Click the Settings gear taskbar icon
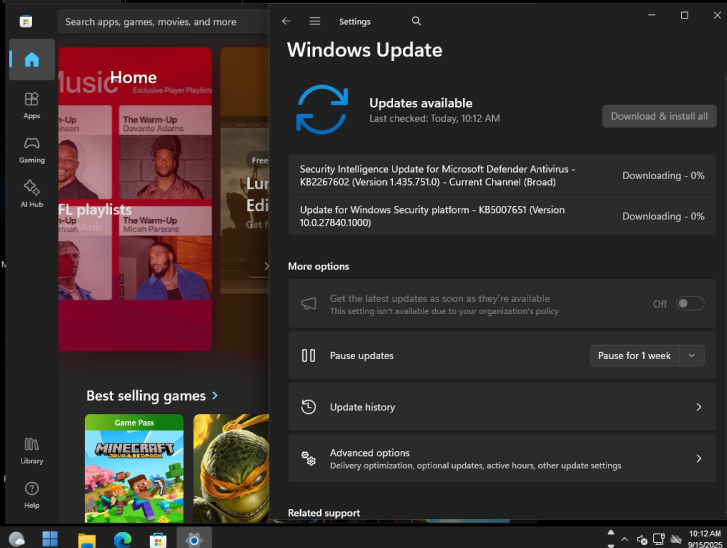The width and height of the screenshot is (727, 548). pos(194,540)
